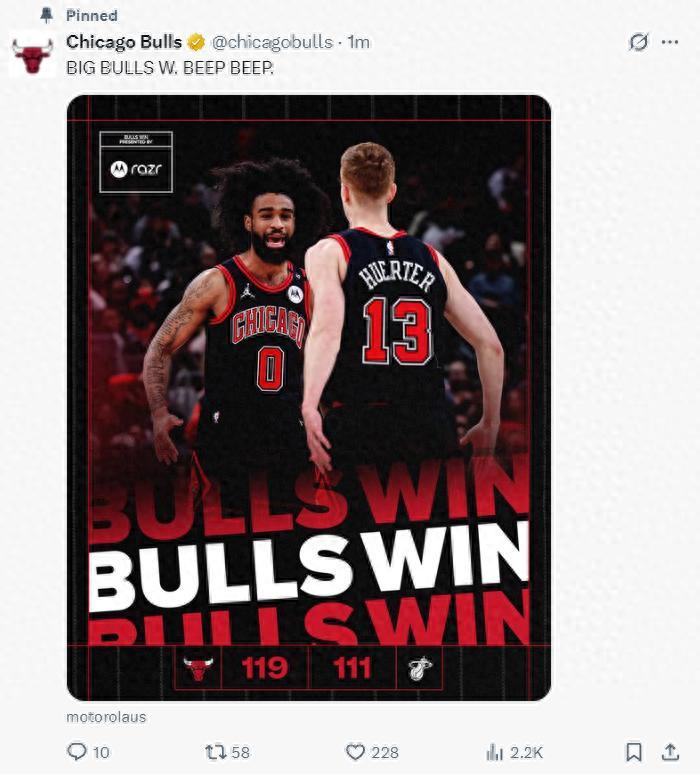Like the tweet with the heart icon
The width and height of the screenshot is (700, 774).
[x=355, y=752]
